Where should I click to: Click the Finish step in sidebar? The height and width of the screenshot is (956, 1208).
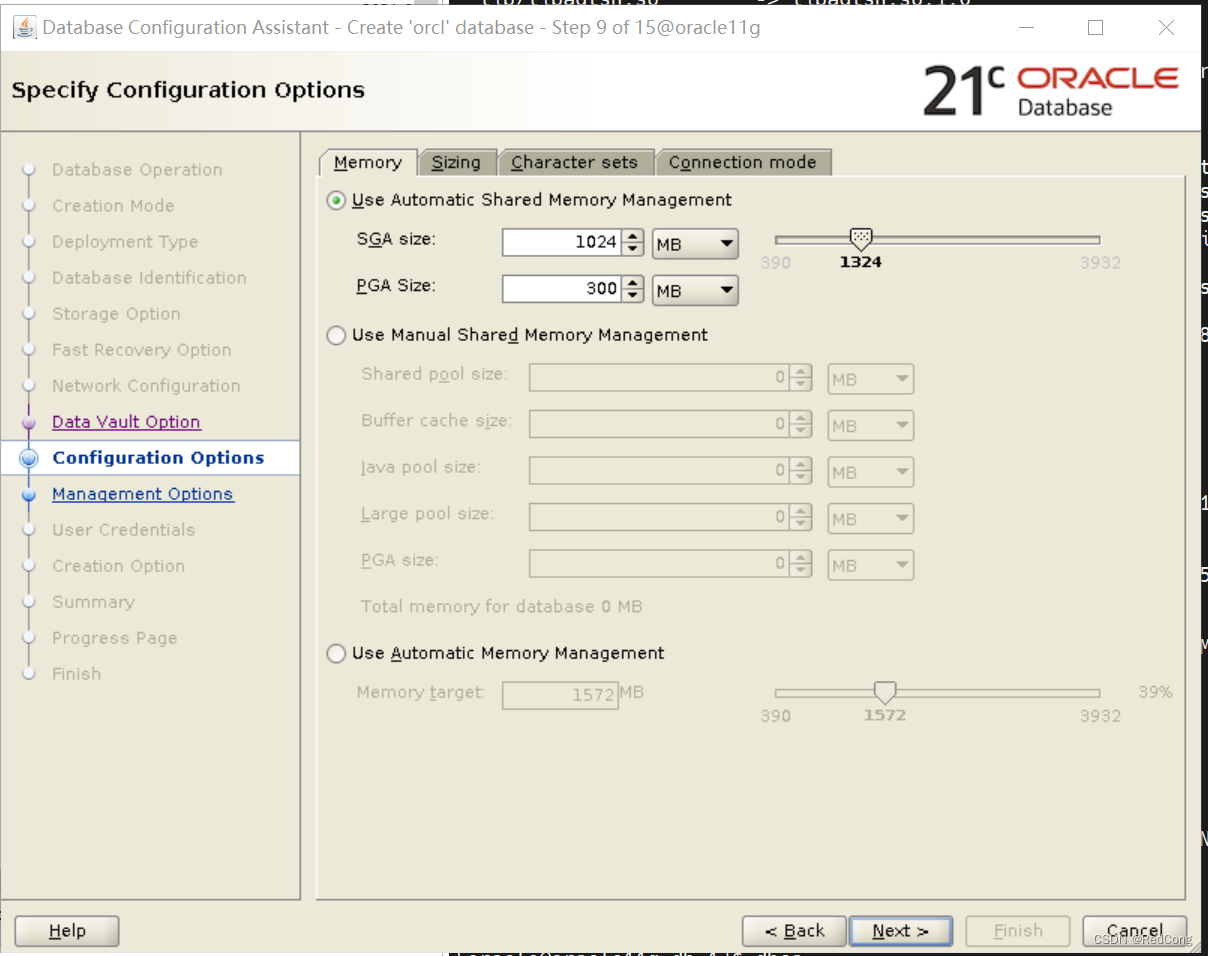click(76, 674)
